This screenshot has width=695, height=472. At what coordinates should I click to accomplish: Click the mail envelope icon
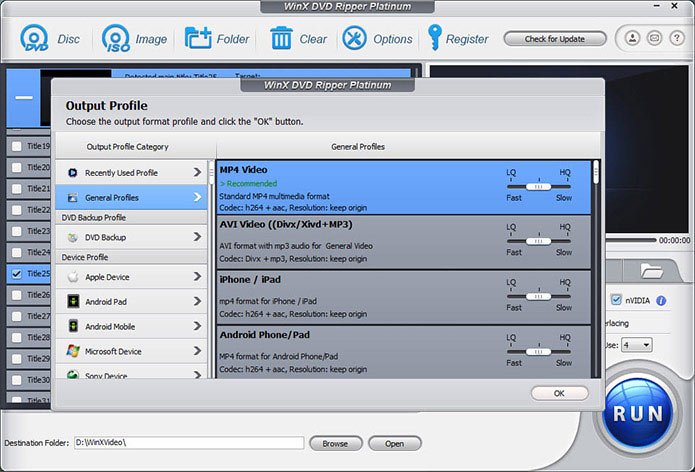tap(654, 39)
